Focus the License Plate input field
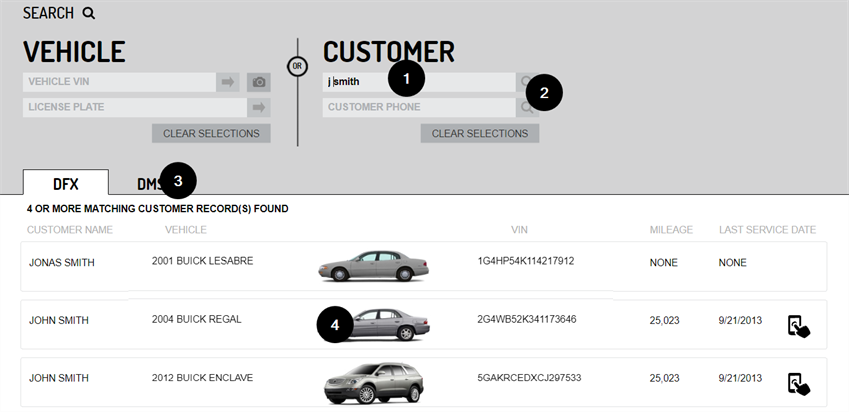The width and height of the screenshot is (849, 412). (118, 107)
